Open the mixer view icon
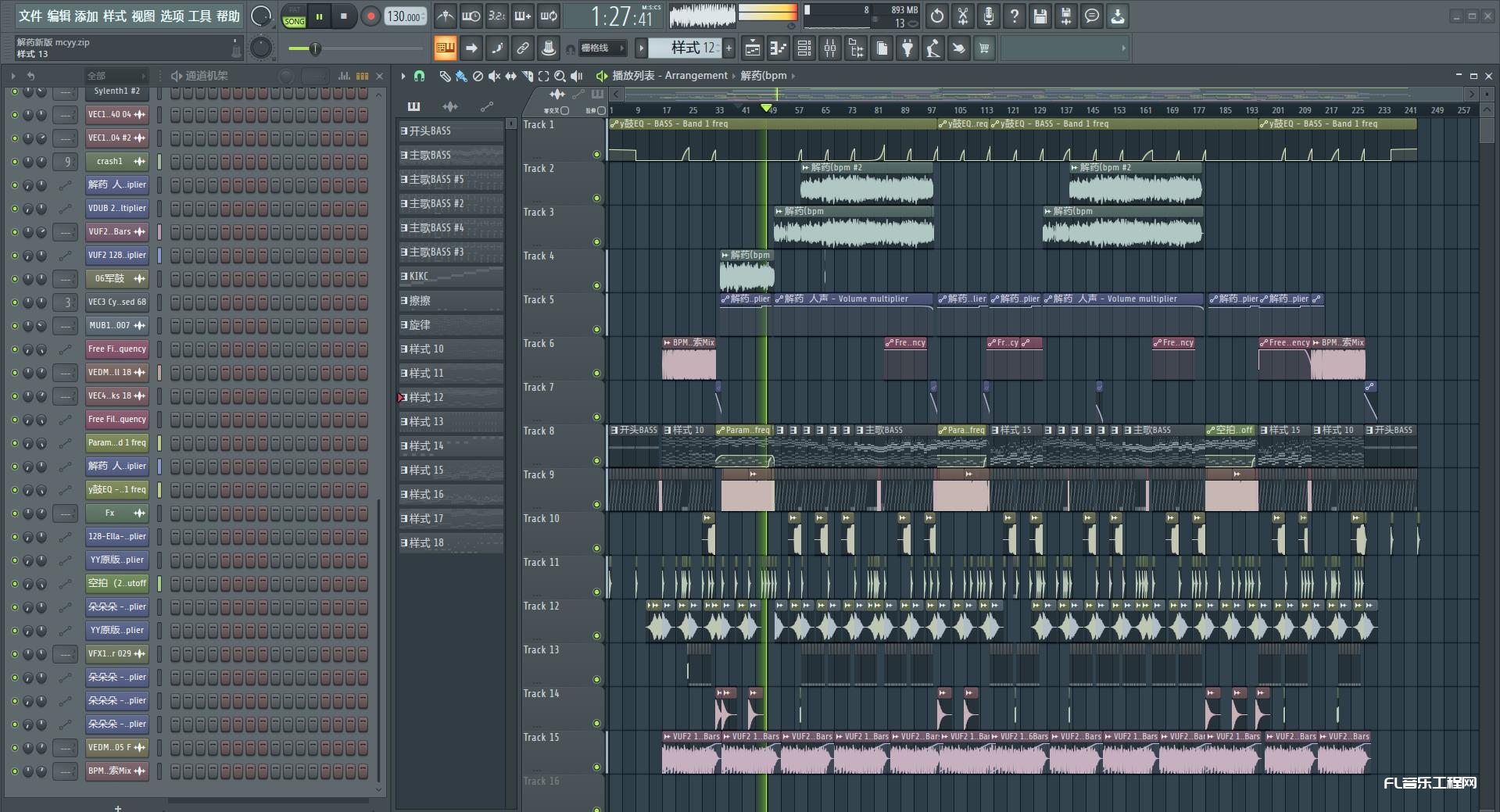This screenshot has width=1500, height=812. click(x=830, y=48)
